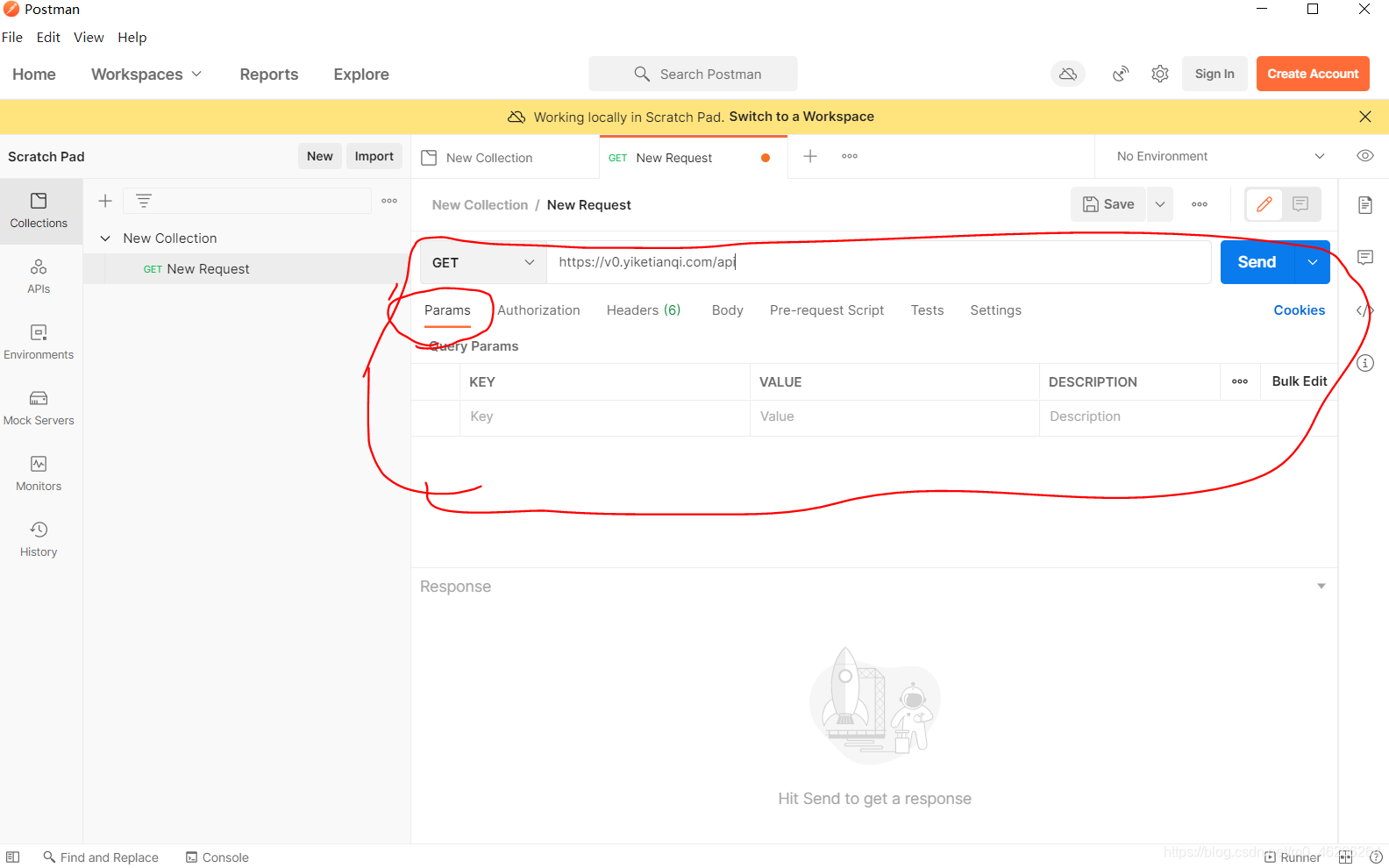Click the offline cloud sync icon

pos(1068,74)
